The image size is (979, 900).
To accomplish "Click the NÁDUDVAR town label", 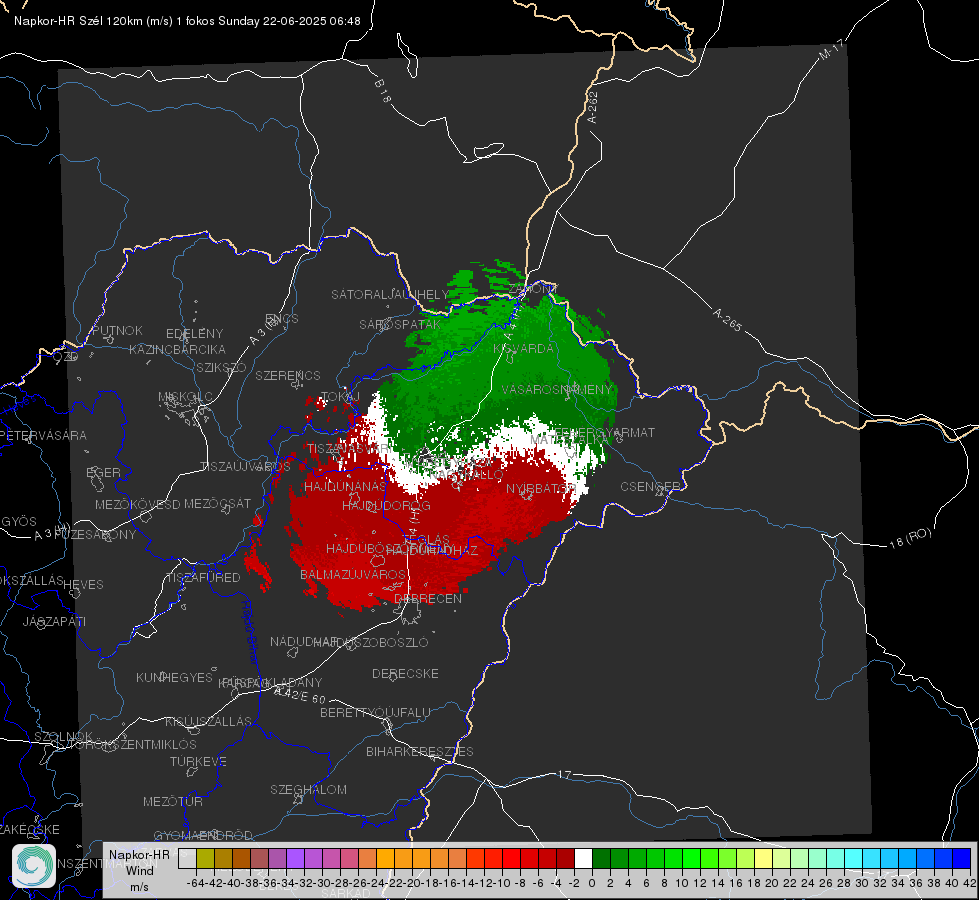I will pyautogui.click(x=305, y=641).
